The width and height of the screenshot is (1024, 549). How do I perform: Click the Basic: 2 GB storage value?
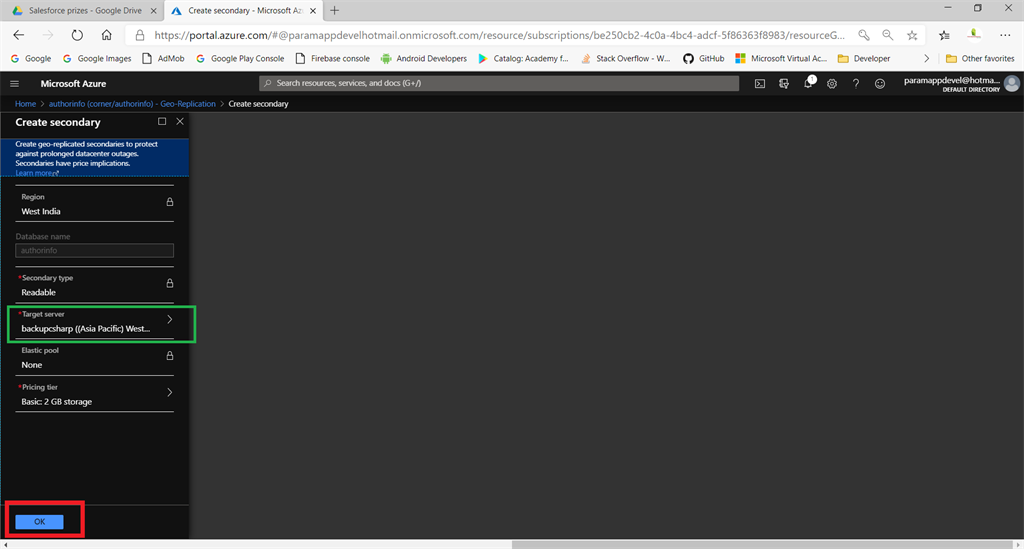point(56,401)
